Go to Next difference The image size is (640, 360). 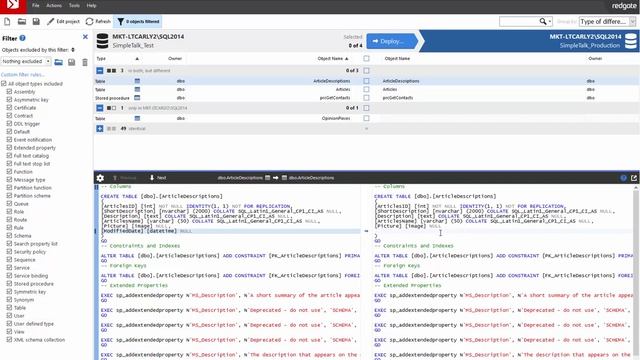point(158,178)
